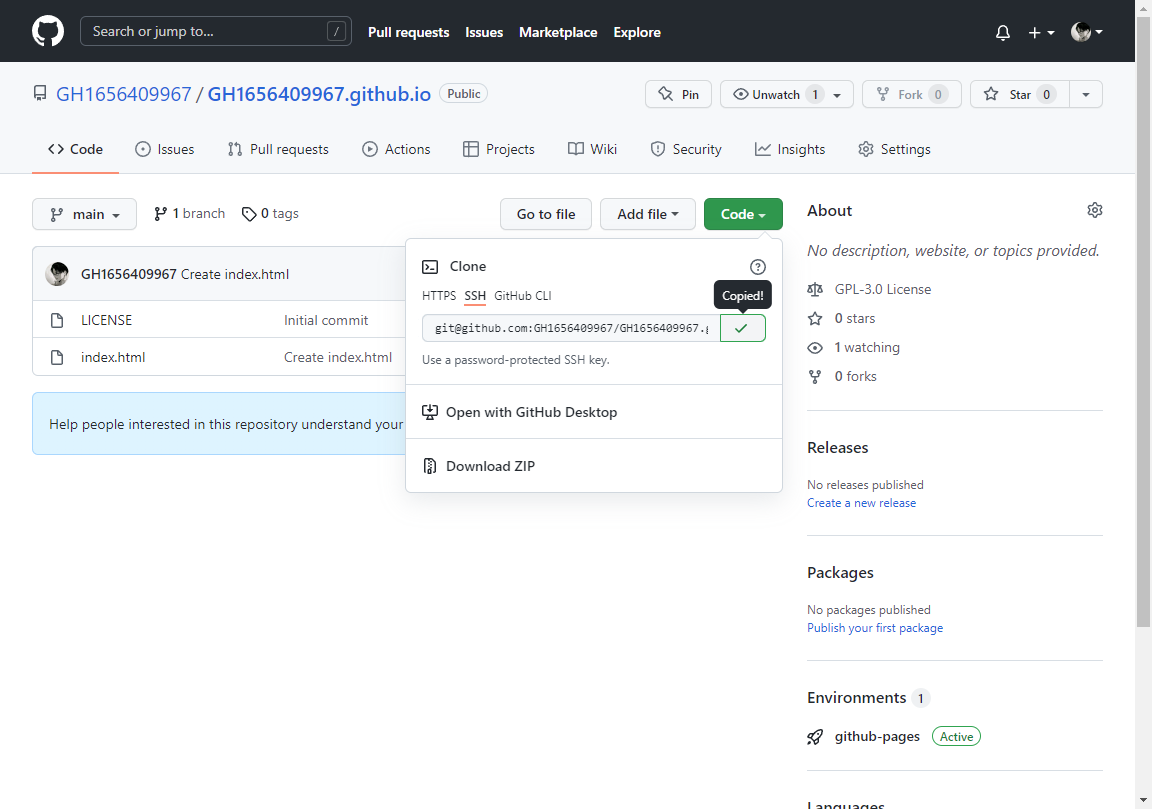Click the index.html file icon
This screenshot has width=1152, height=809.
point(57,357)
